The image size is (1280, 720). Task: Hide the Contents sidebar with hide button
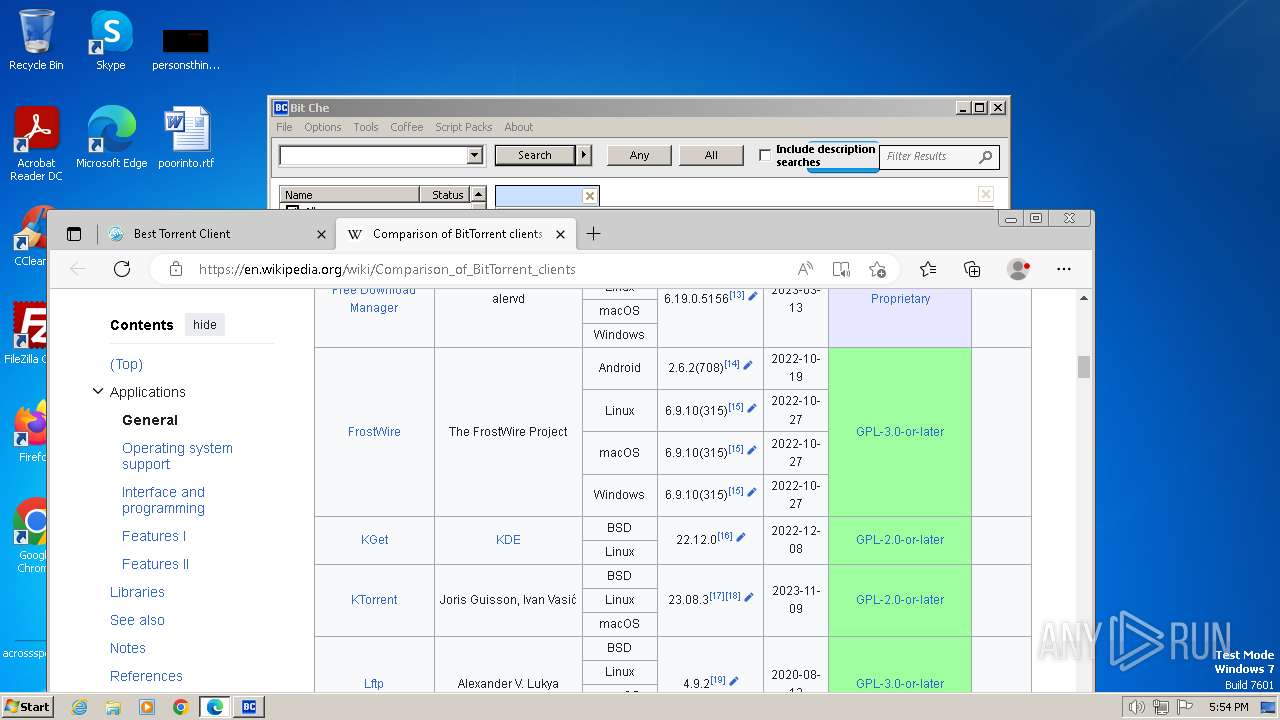205,325
